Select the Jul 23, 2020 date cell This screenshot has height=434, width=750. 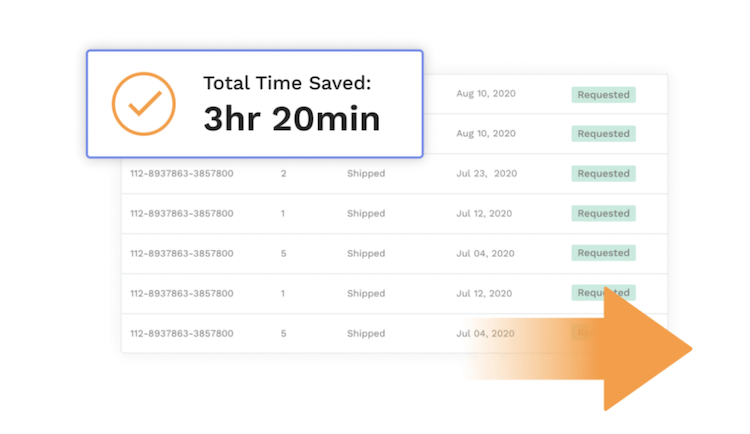pyautogui.click(x=486, y=174)
